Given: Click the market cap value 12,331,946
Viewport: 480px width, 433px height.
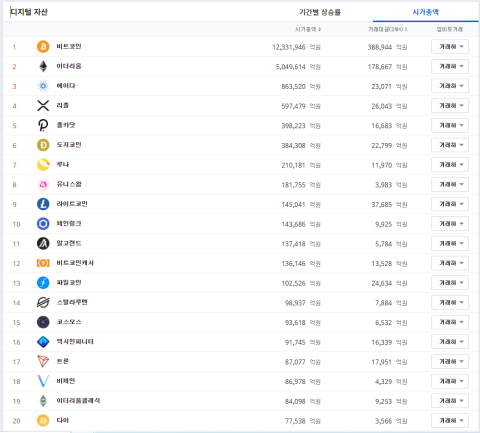Looking at the screenshot, I should (x=289, y=47).
